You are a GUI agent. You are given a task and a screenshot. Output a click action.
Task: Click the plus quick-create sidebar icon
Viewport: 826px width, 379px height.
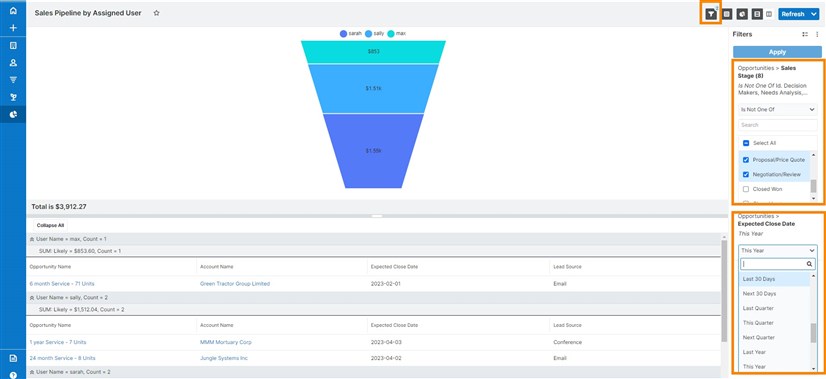[13, 28]
